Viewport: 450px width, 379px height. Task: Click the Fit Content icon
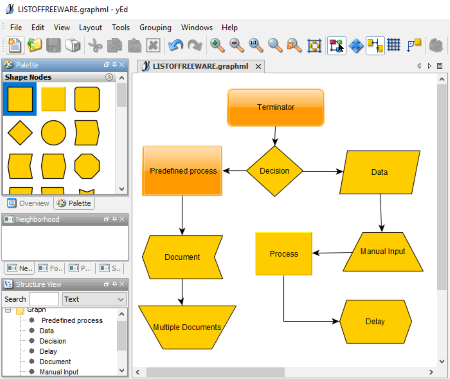[314, 45]
